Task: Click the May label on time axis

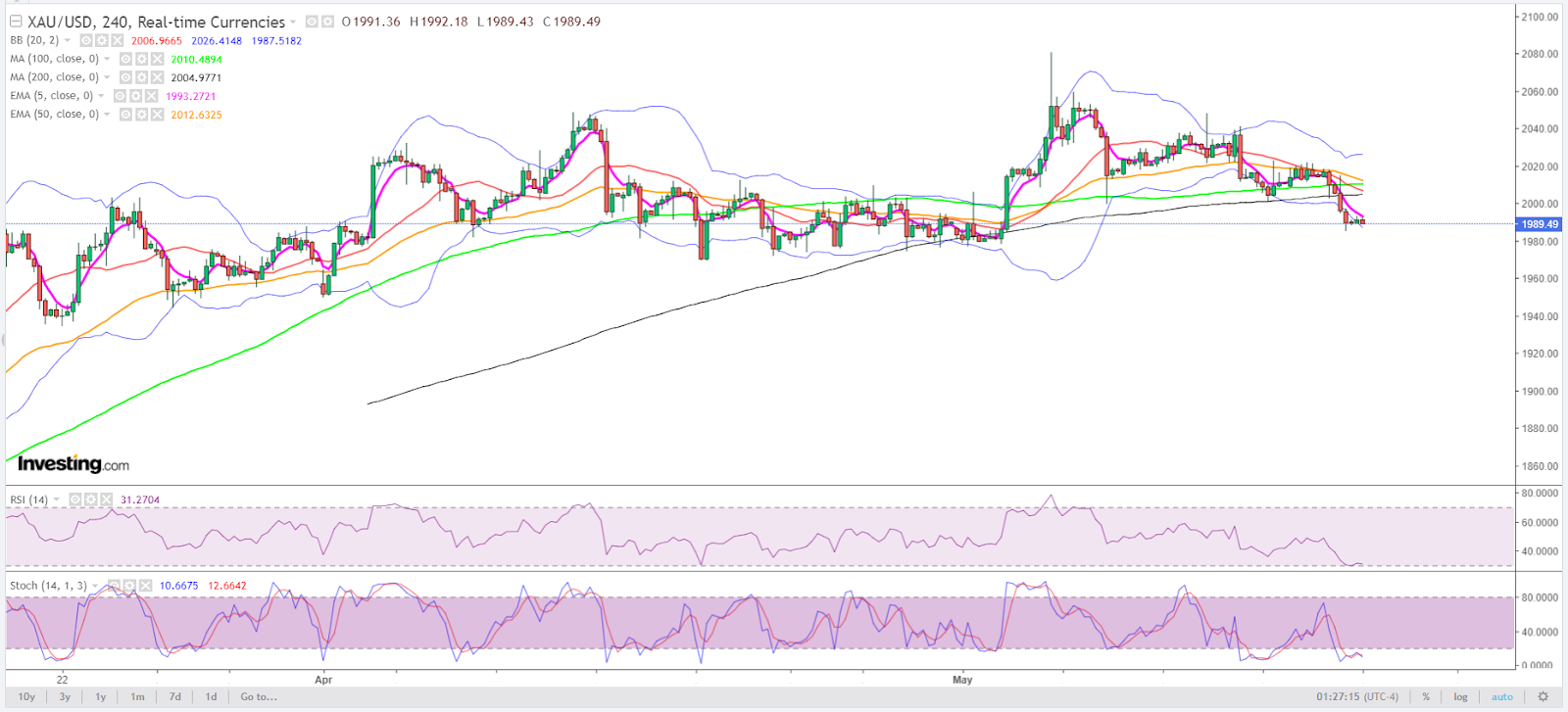Action: pos(962,680)
